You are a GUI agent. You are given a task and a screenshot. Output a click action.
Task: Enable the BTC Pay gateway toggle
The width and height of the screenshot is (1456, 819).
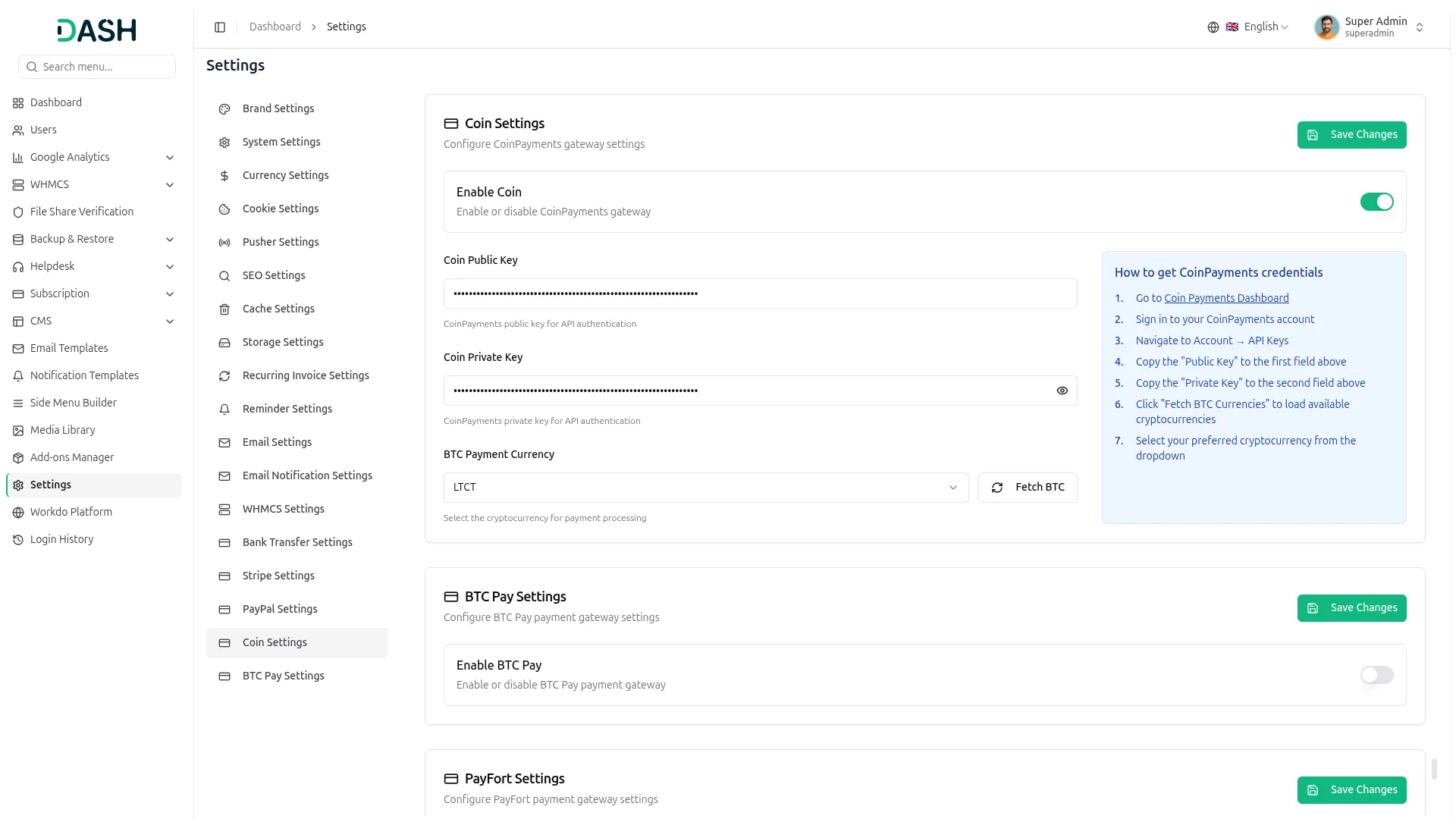(1377, 675)
